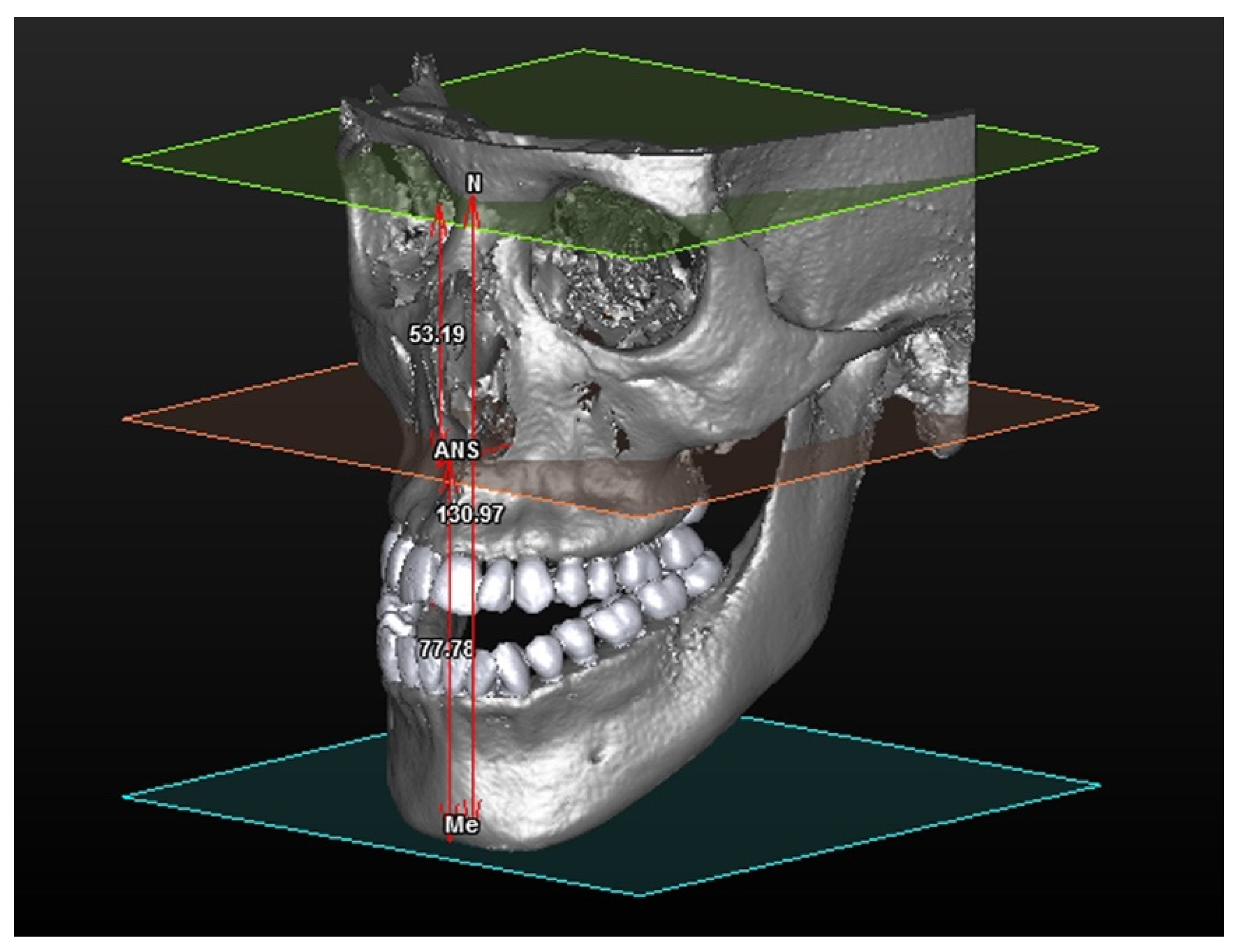This screenshot has height=952, width=1243.
Task: Select the 53.19 measurement value
Action: click(437, 335)
